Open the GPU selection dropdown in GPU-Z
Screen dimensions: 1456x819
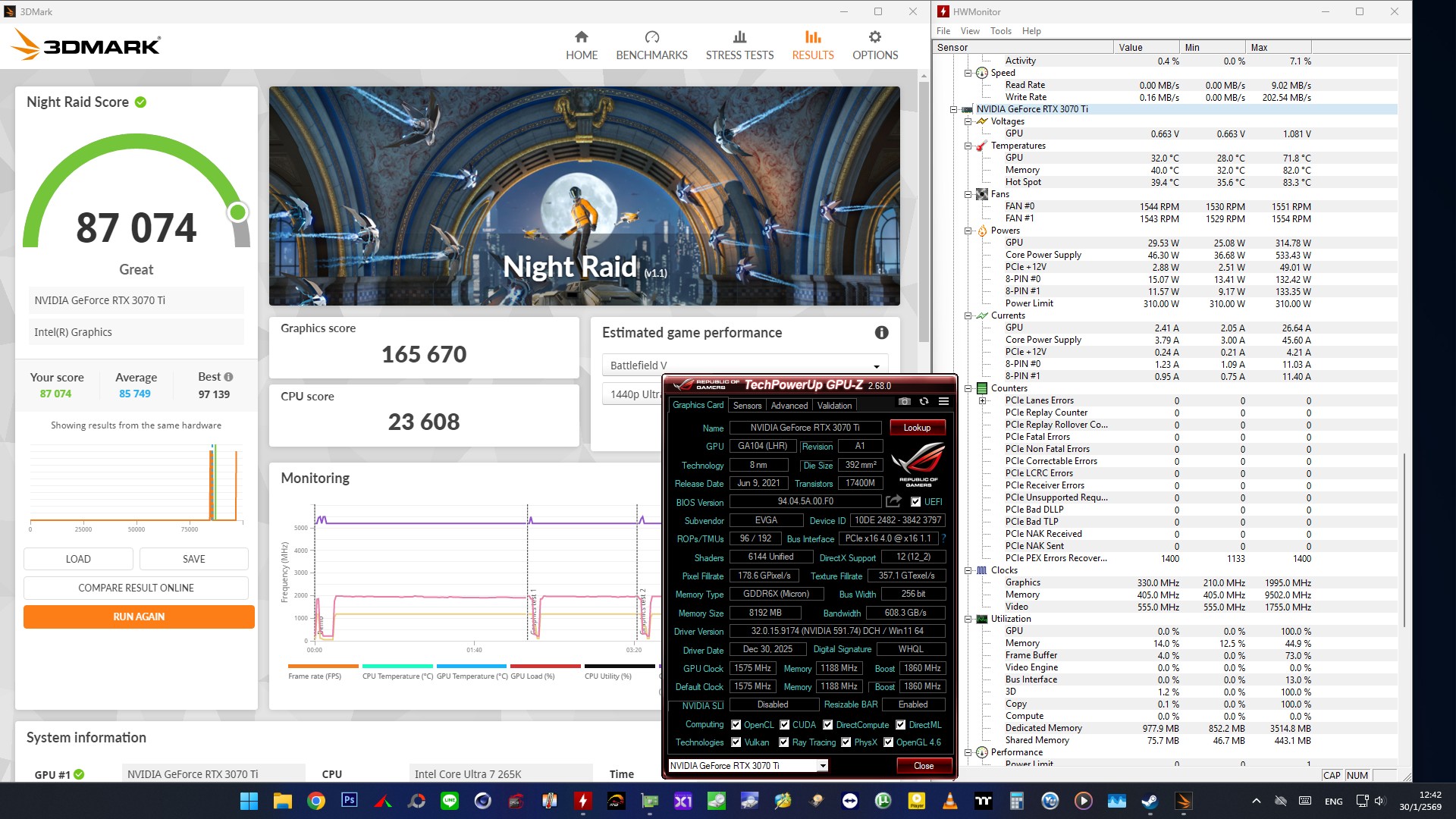[x=822, y=766]
